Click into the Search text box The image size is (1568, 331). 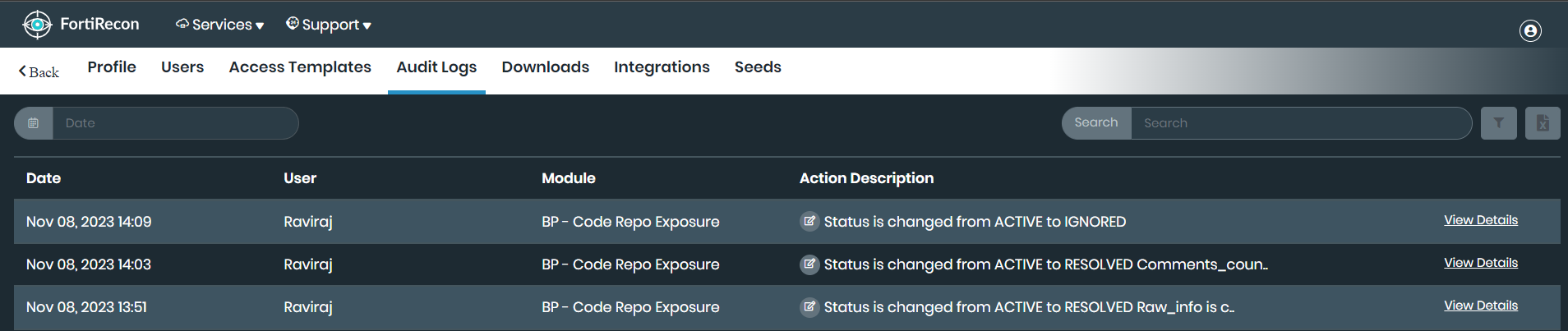pos(1300,123)
